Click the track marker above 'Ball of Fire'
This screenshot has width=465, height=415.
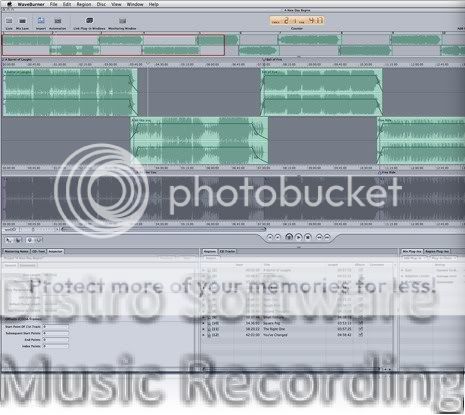click(263, 60)
